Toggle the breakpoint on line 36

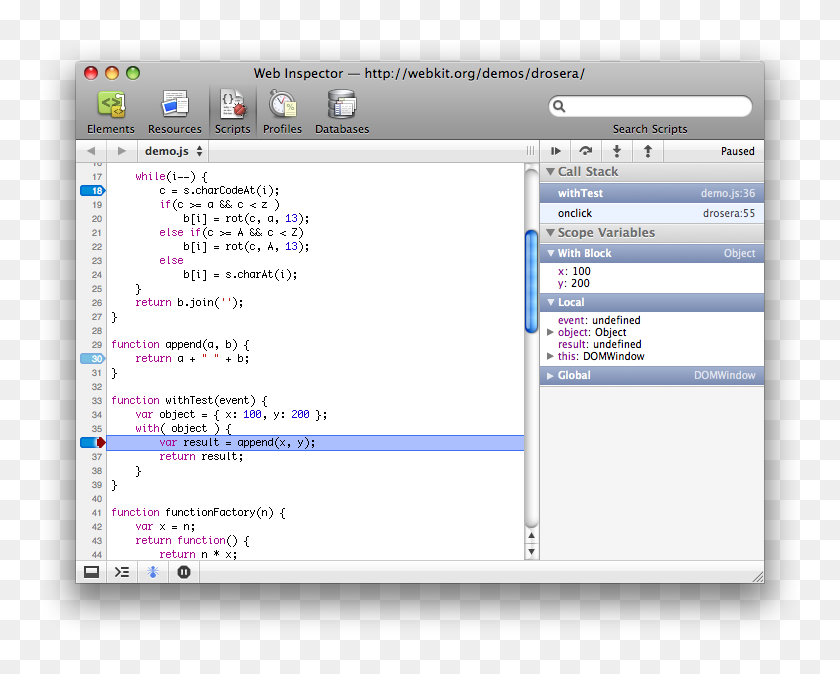coord(90,442)
